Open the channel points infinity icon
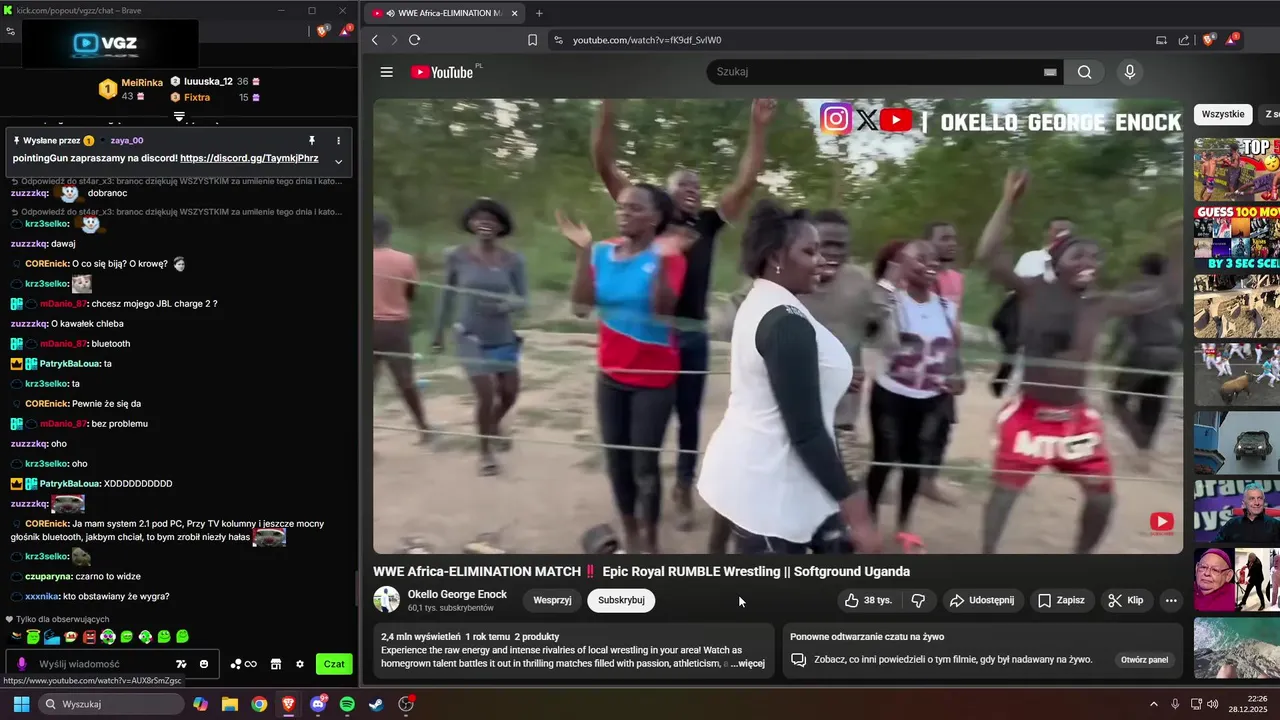This screenshot has width=1280, height=720. tap(243, 664)
